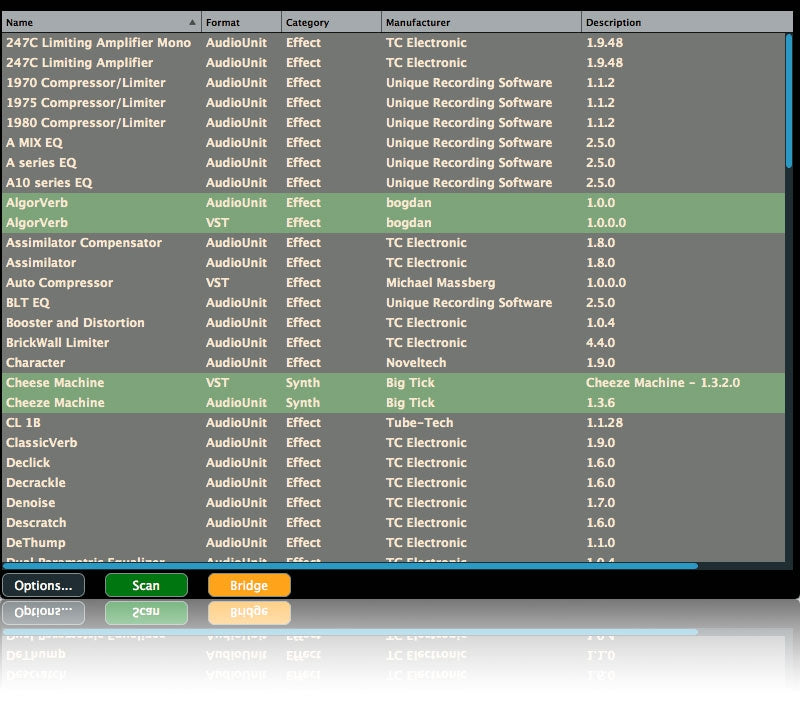
Task: Select the Character plugin row
Action: tap(393, 363)
